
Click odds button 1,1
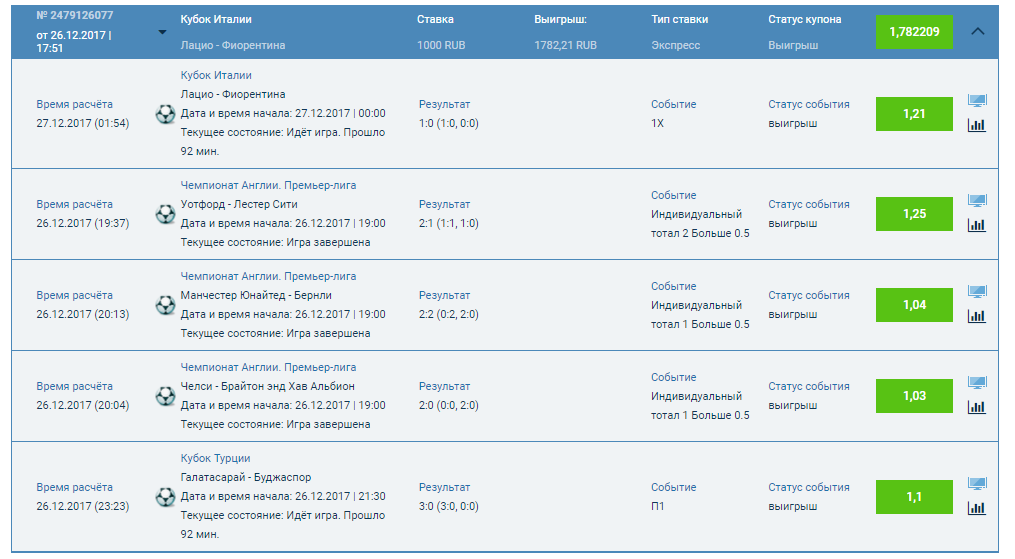coord(914,497)
